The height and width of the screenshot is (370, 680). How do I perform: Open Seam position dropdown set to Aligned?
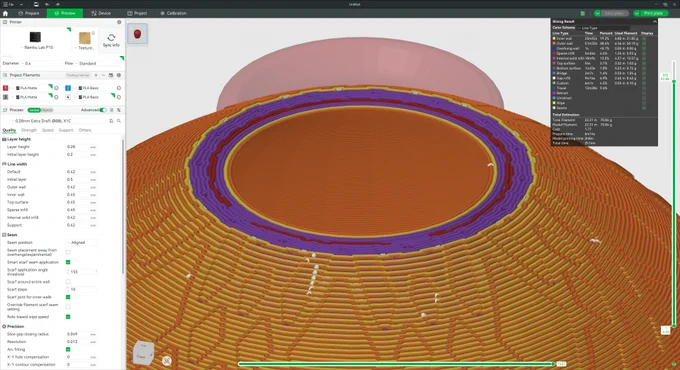coord(82,242)
